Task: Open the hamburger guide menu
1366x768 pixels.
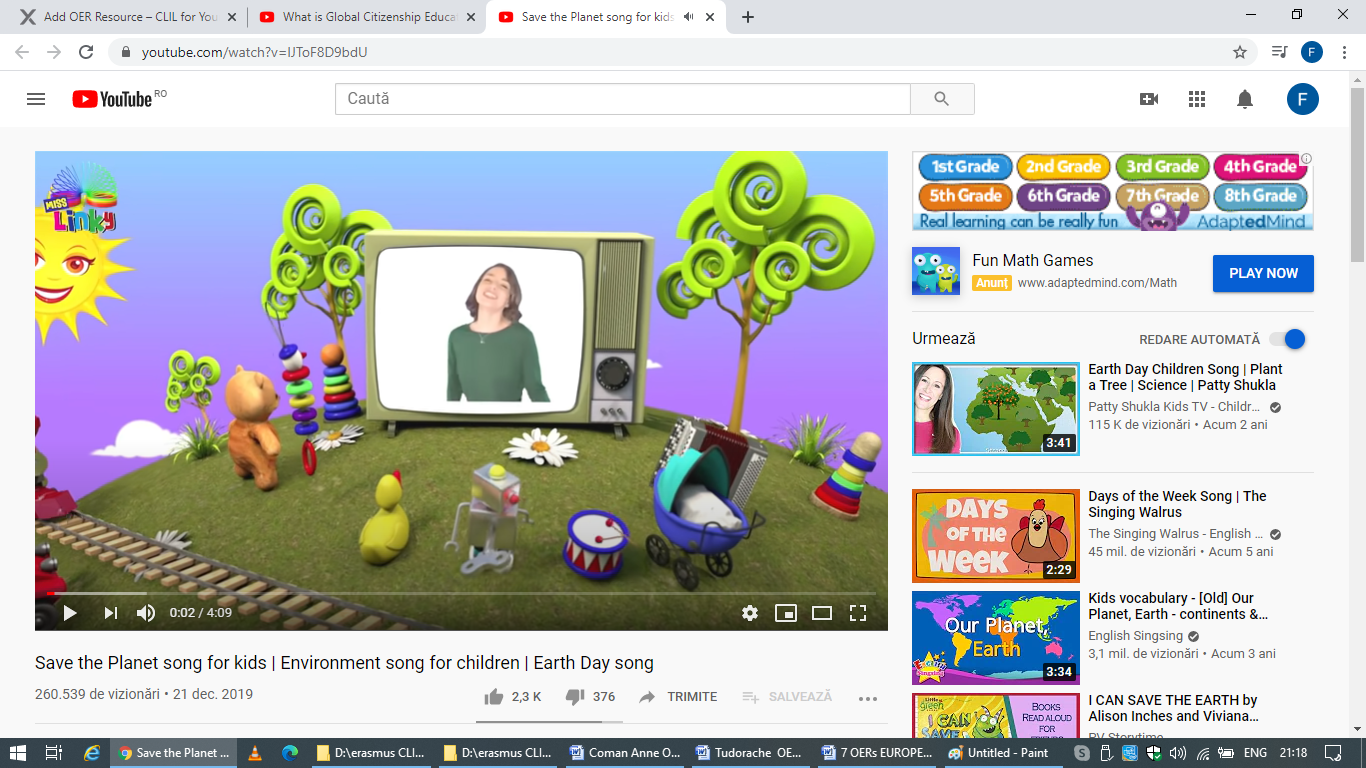Action: pos(36,99)
